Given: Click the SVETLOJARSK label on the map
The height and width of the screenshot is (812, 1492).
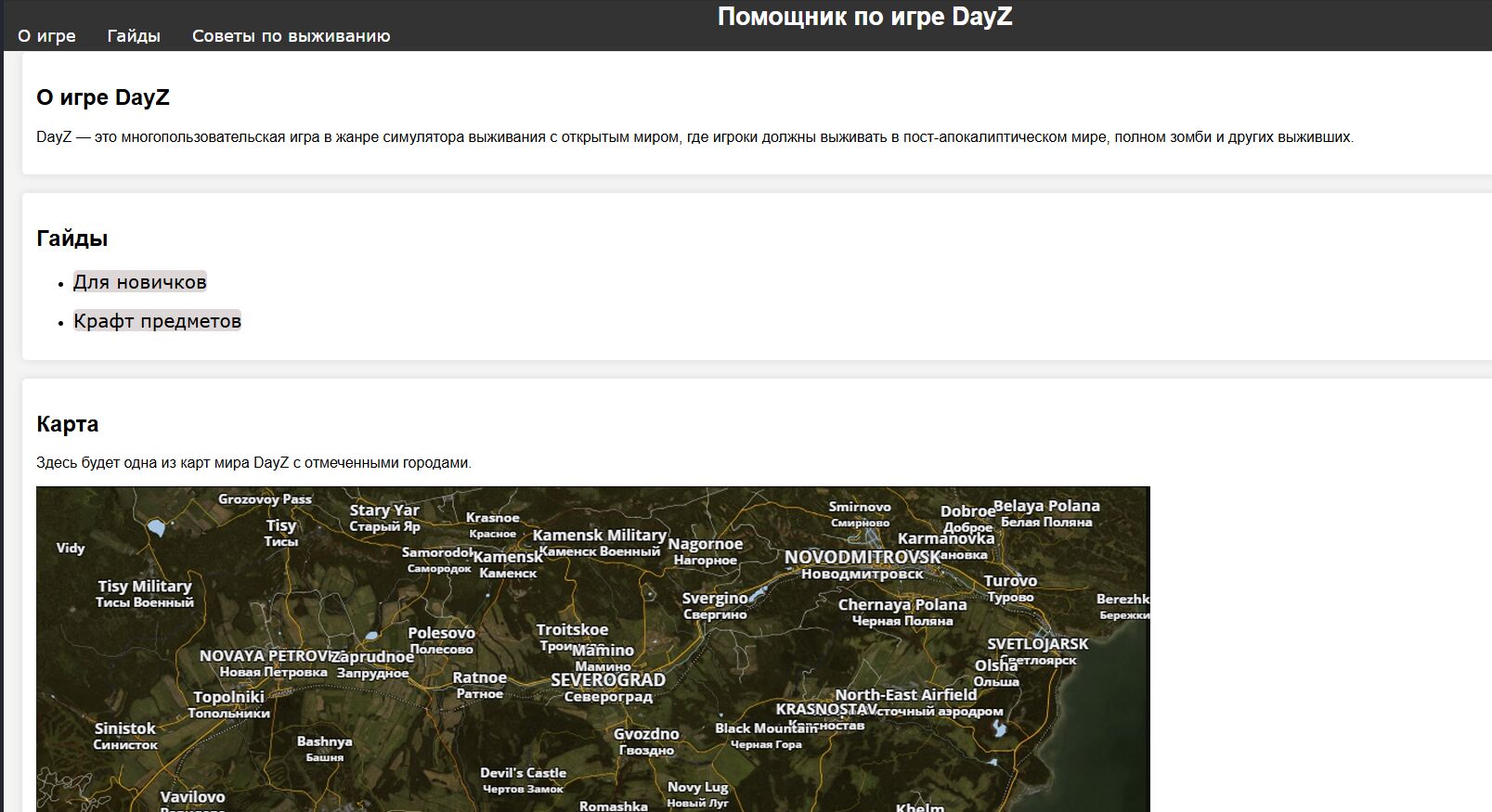Looking at the screenshot, I should 1038,643.
